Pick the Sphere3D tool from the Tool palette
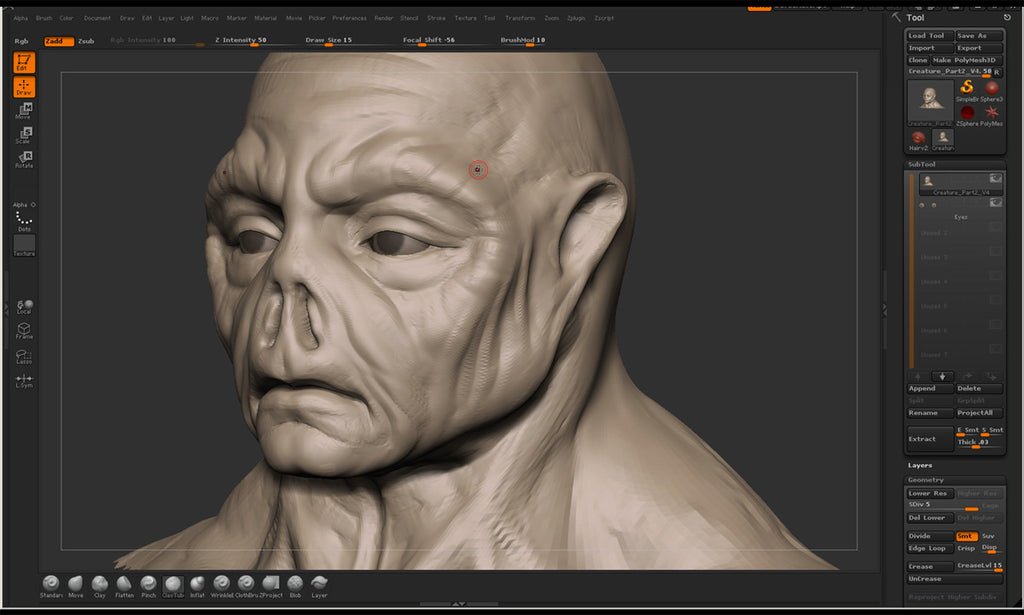Viewport: 1024px width, 615px height. [991, 89]
